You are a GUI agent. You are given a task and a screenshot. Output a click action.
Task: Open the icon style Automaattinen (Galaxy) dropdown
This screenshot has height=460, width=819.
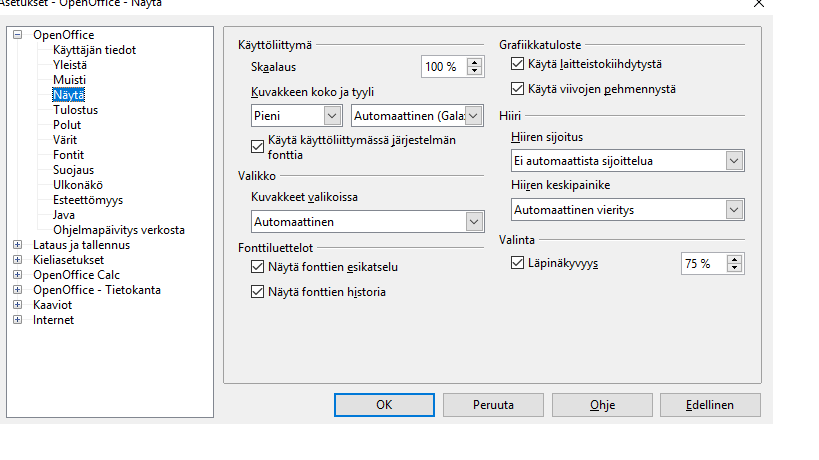click(473, 116)
